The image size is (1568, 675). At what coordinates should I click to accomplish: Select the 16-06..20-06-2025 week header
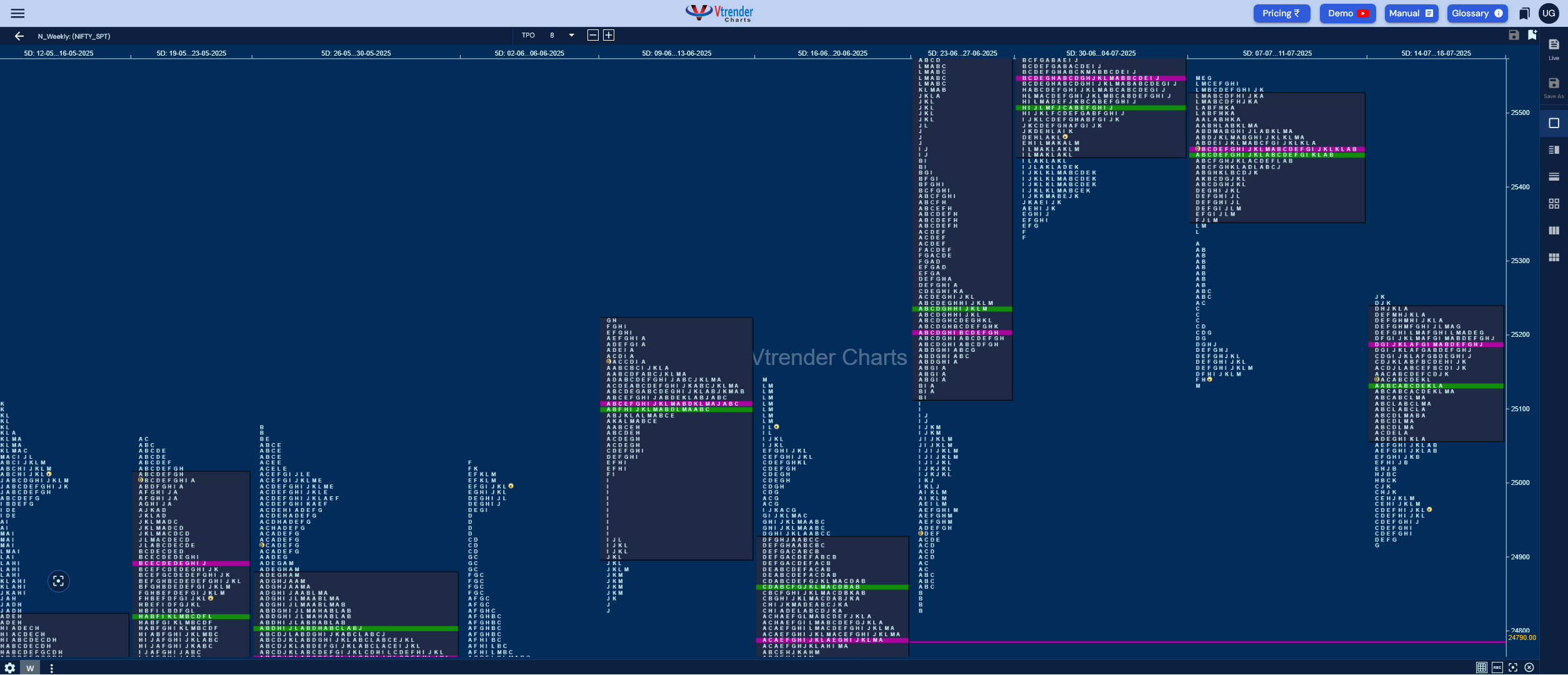click(x=832, y=53)
